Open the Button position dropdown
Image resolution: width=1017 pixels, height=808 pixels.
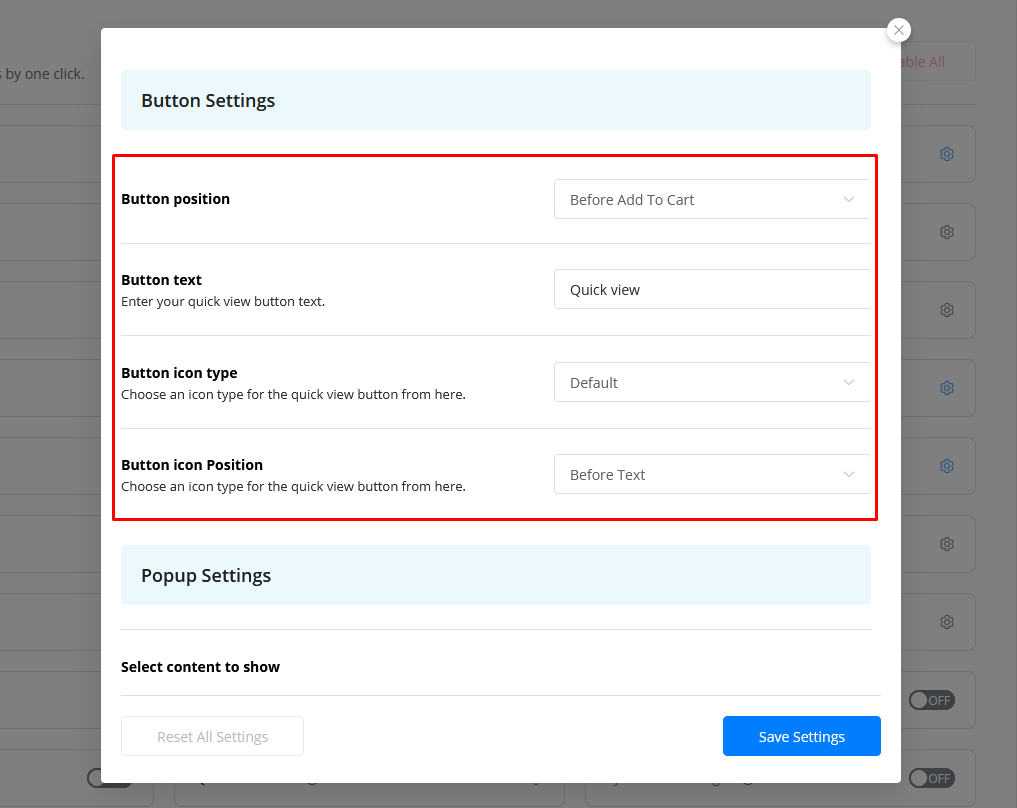pos(711,199)
